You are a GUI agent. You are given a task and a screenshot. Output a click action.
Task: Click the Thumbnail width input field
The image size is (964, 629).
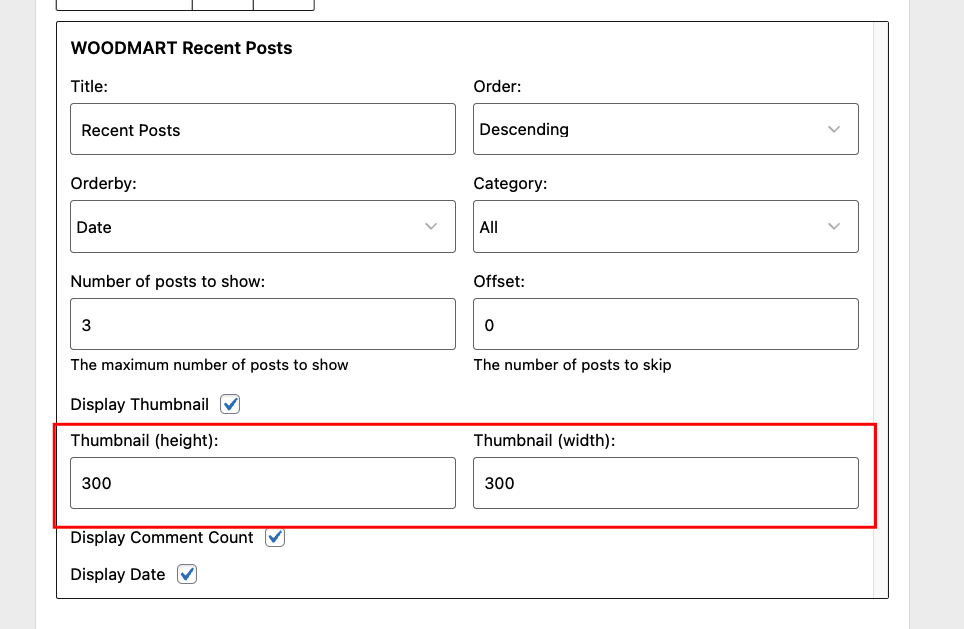666,483
